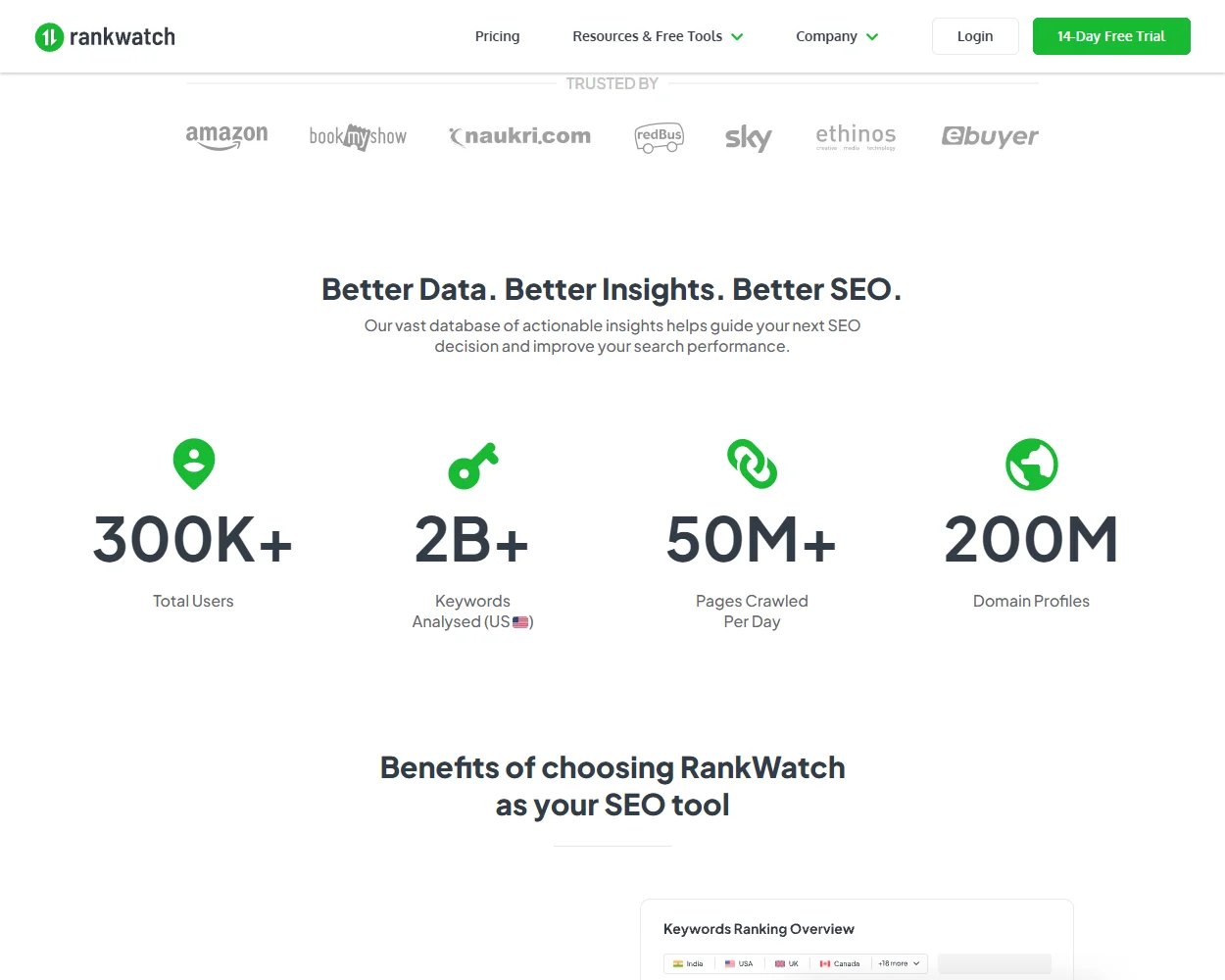Select the sky logo
This screenshot has height=980, width=1225.
click(748, 138)
